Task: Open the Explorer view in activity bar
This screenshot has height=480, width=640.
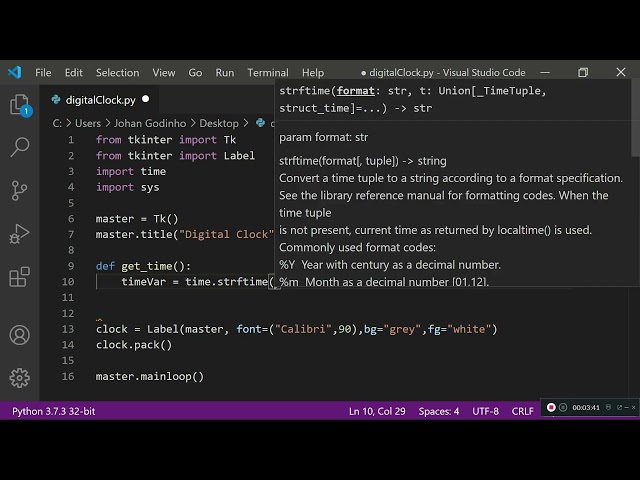Action: 20,105
